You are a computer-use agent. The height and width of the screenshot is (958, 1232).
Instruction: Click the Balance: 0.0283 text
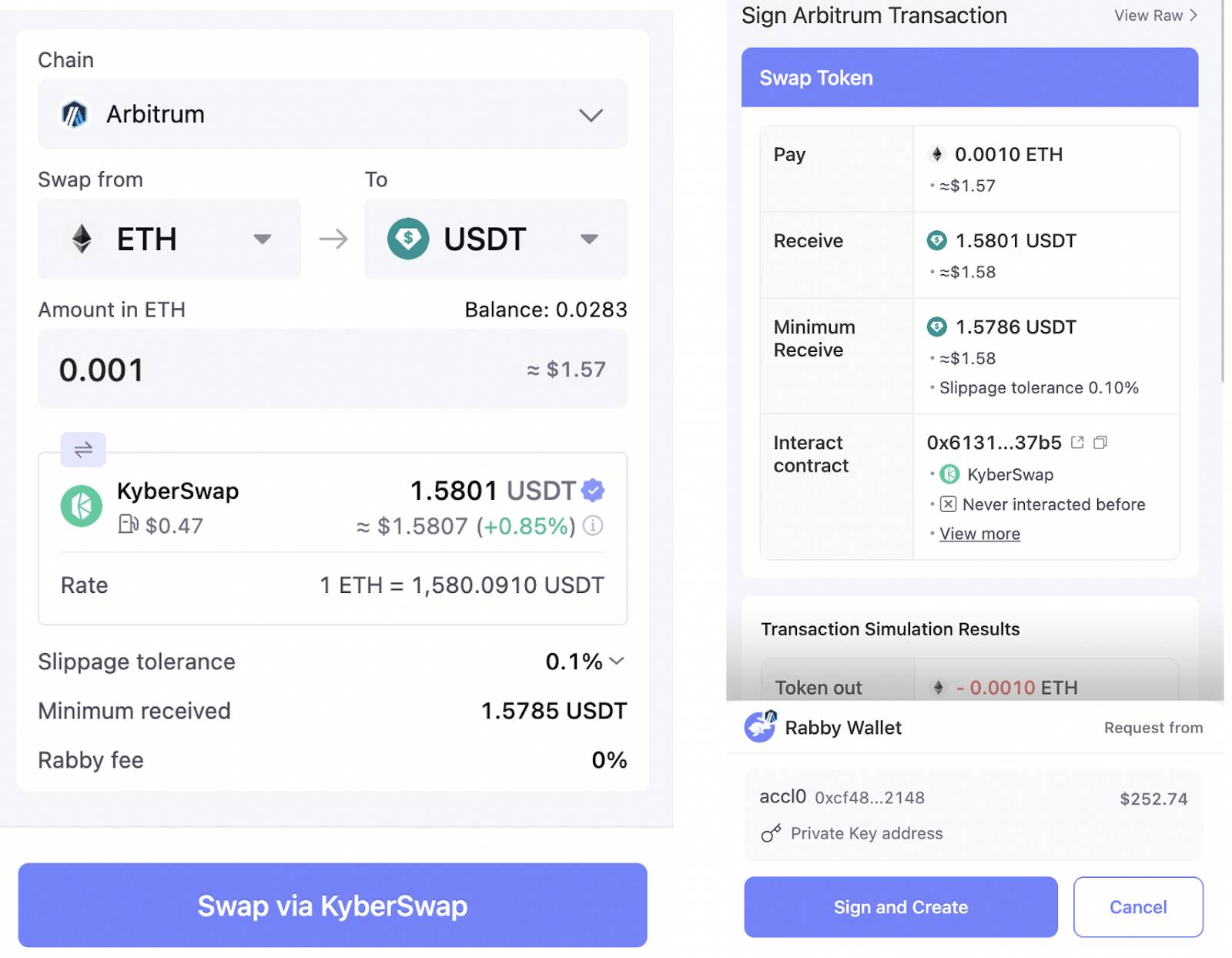pos(546,310)
